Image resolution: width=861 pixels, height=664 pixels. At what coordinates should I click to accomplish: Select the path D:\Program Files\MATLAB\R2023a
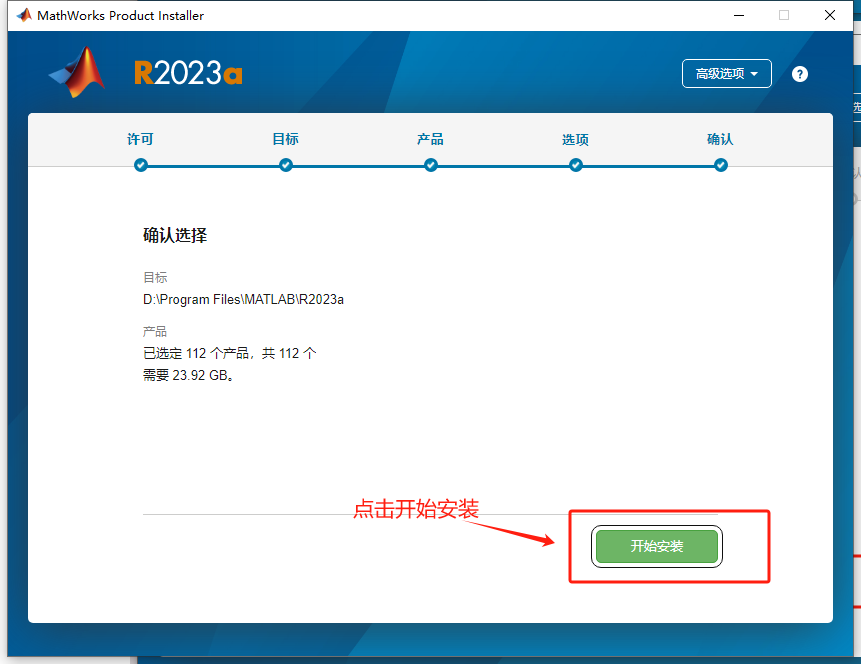coord(243,299)
